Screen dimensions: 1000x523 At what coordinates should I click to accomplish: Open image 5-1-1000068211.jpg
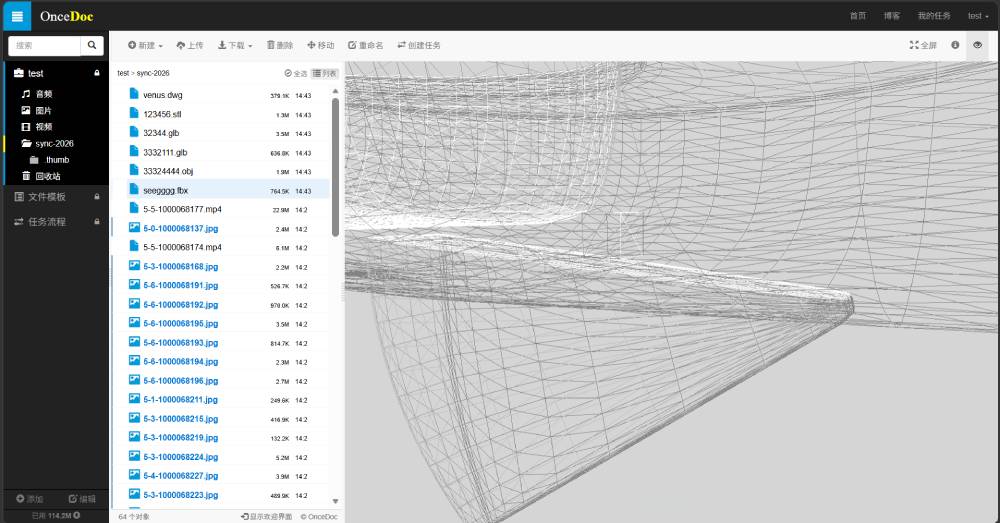tap(180, 399)
